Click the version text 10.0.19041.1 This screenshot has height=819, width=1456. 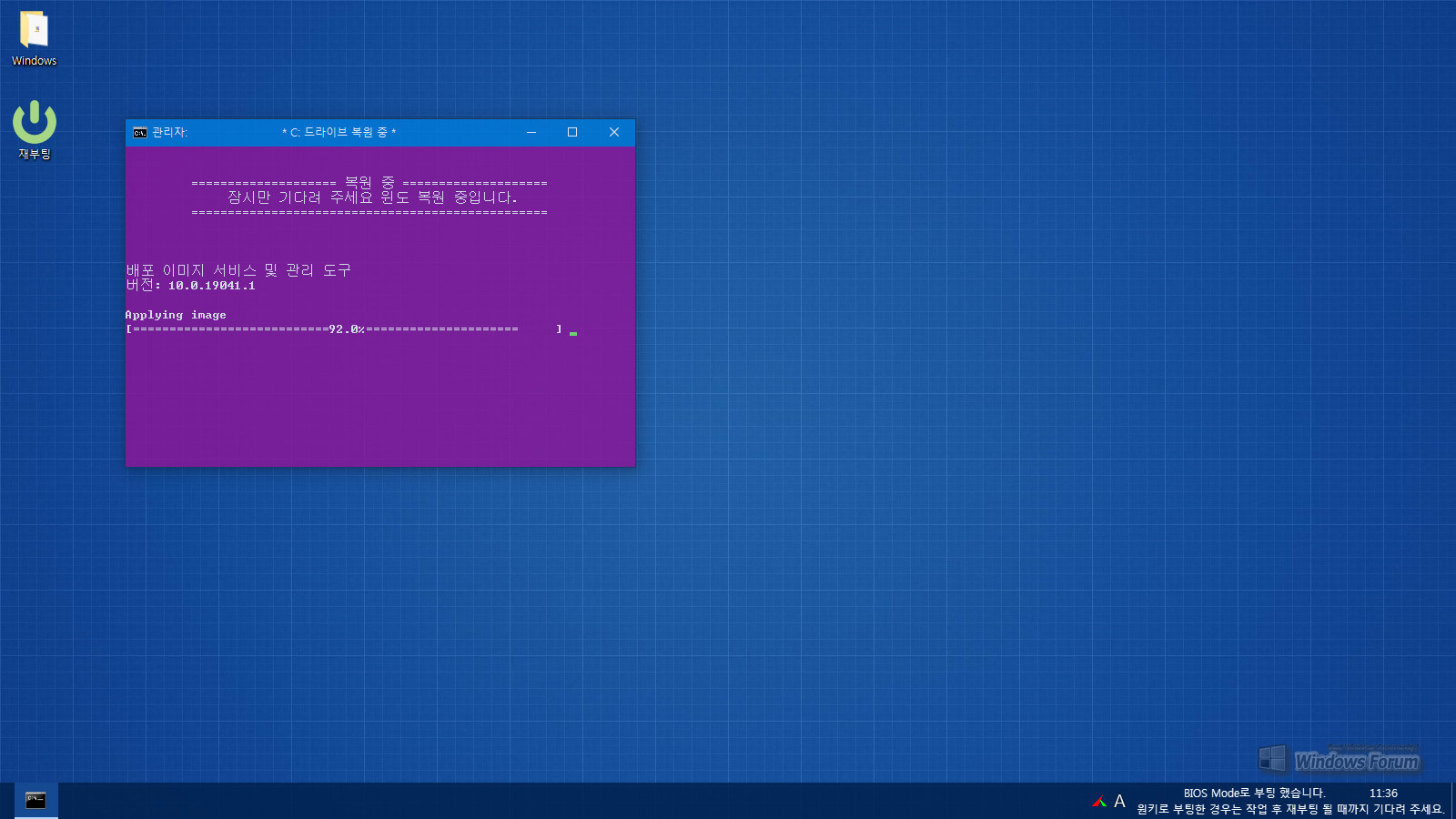tap(211, 286)
